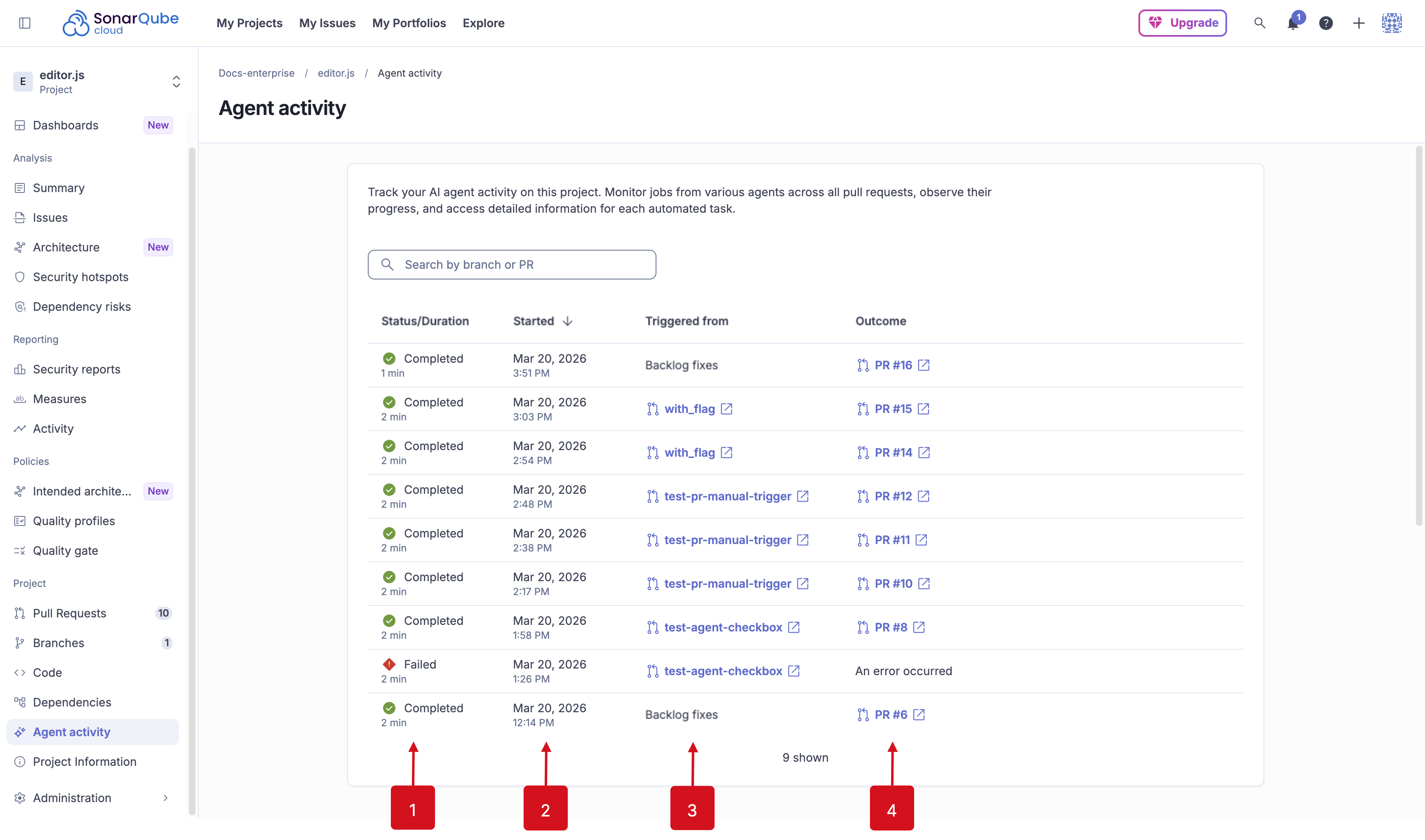
Task: Click the Upgrade button
Action: click(1182, 23)
